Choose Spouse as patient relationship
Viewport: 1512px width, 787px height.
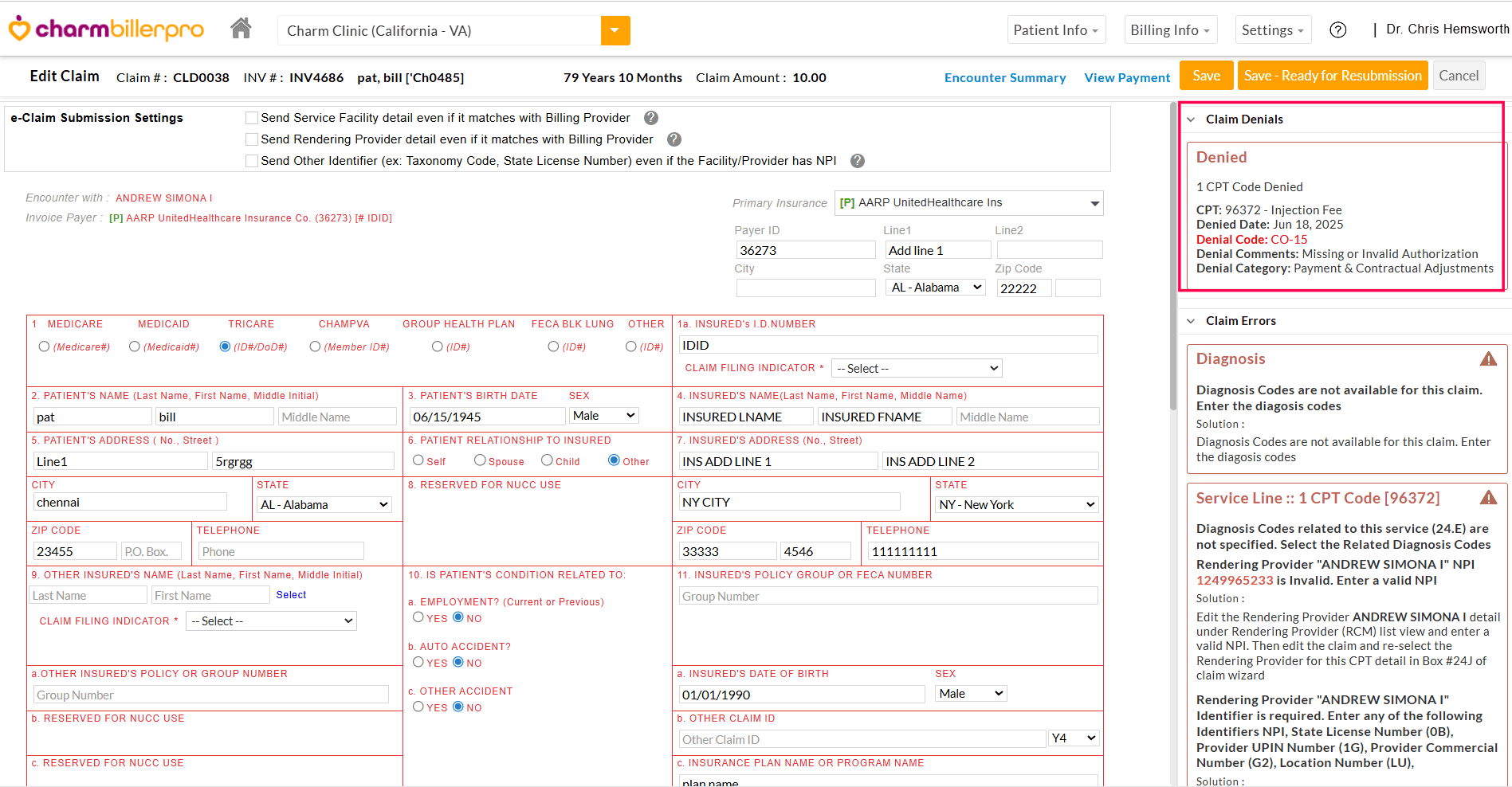point(480,460)
